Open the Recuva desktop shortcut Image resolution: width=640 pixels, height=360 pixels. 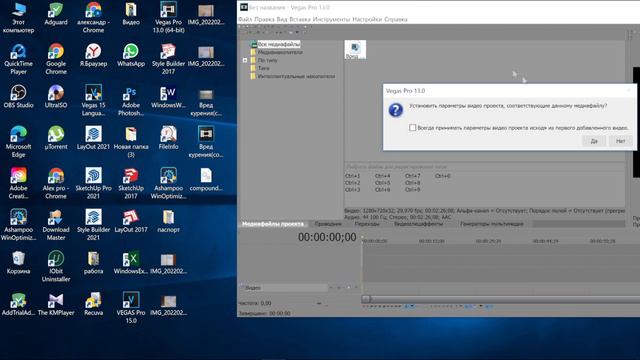tap(93, 304)
